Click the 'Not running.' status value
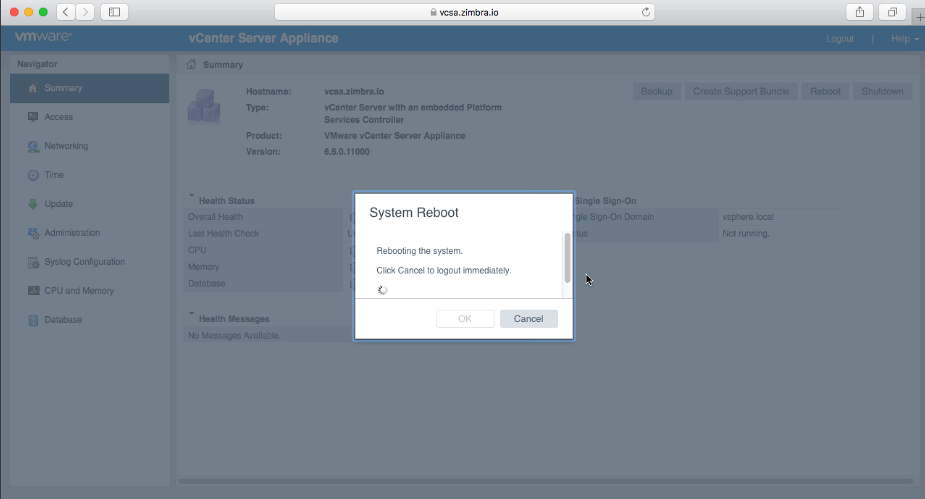Screen dimensions: 925x499 point(746,234)
